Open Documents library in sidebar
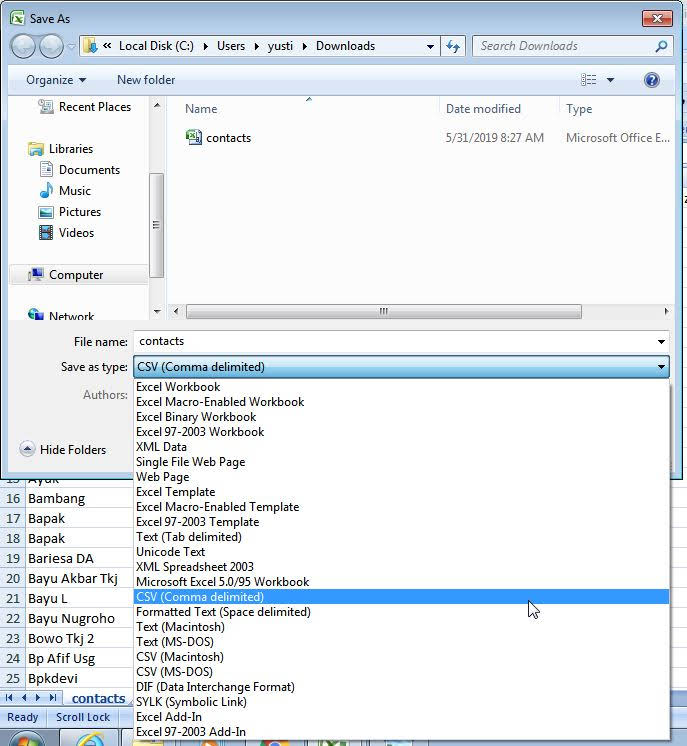This screenshot has height=746, width=687. [79, 170]
